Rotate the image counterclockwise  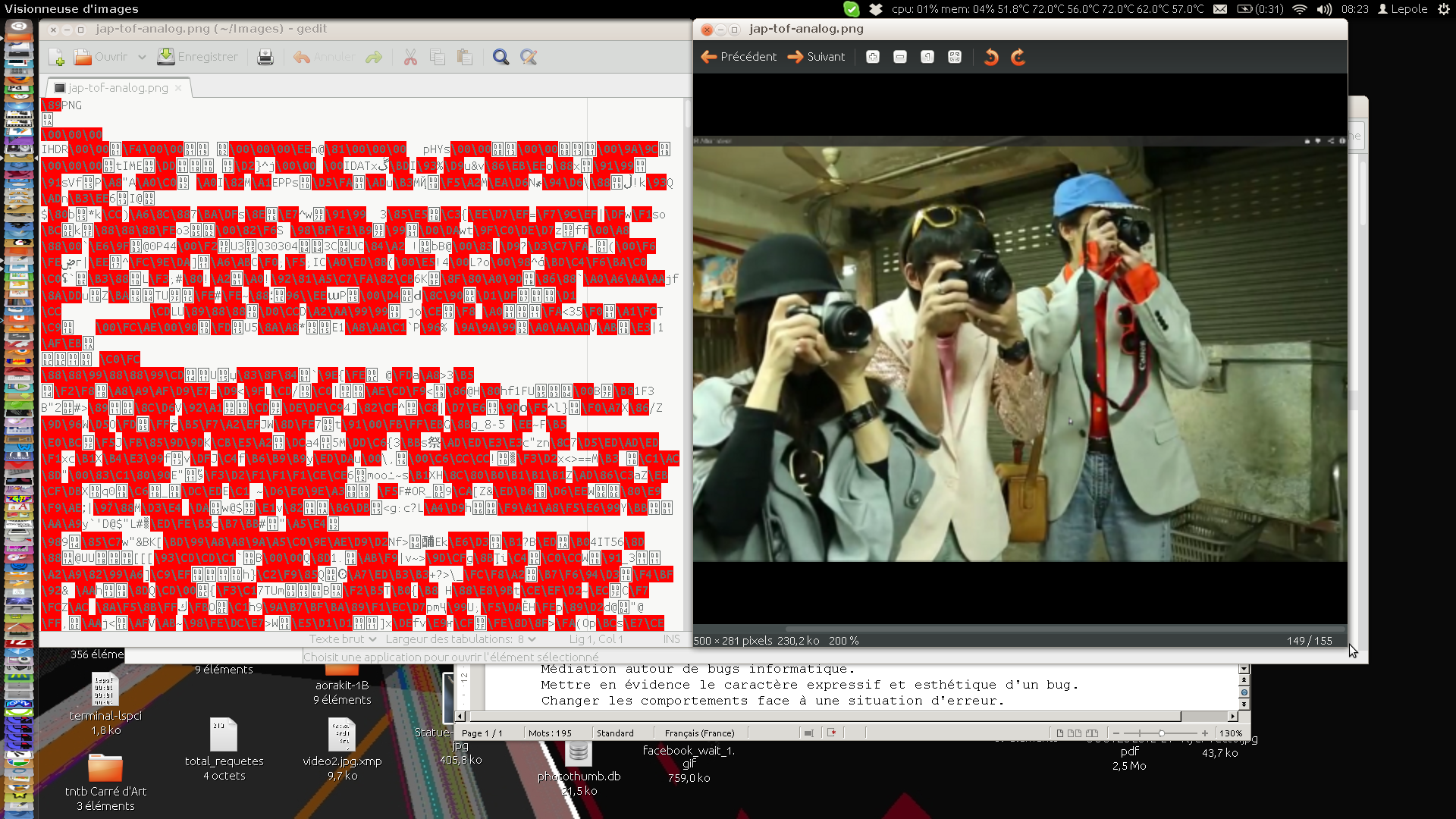[990, 57]
